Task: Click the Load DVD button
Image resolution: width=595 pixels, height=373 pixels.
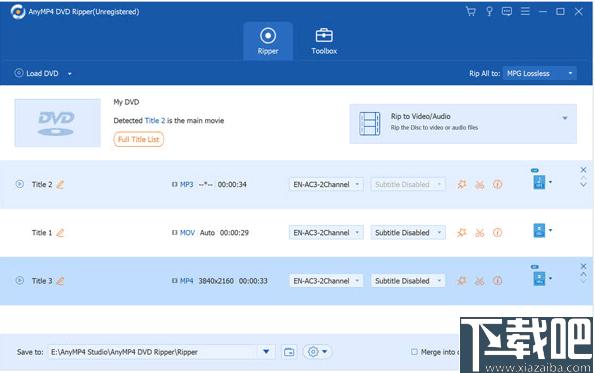Action: (x=37, y=73)
